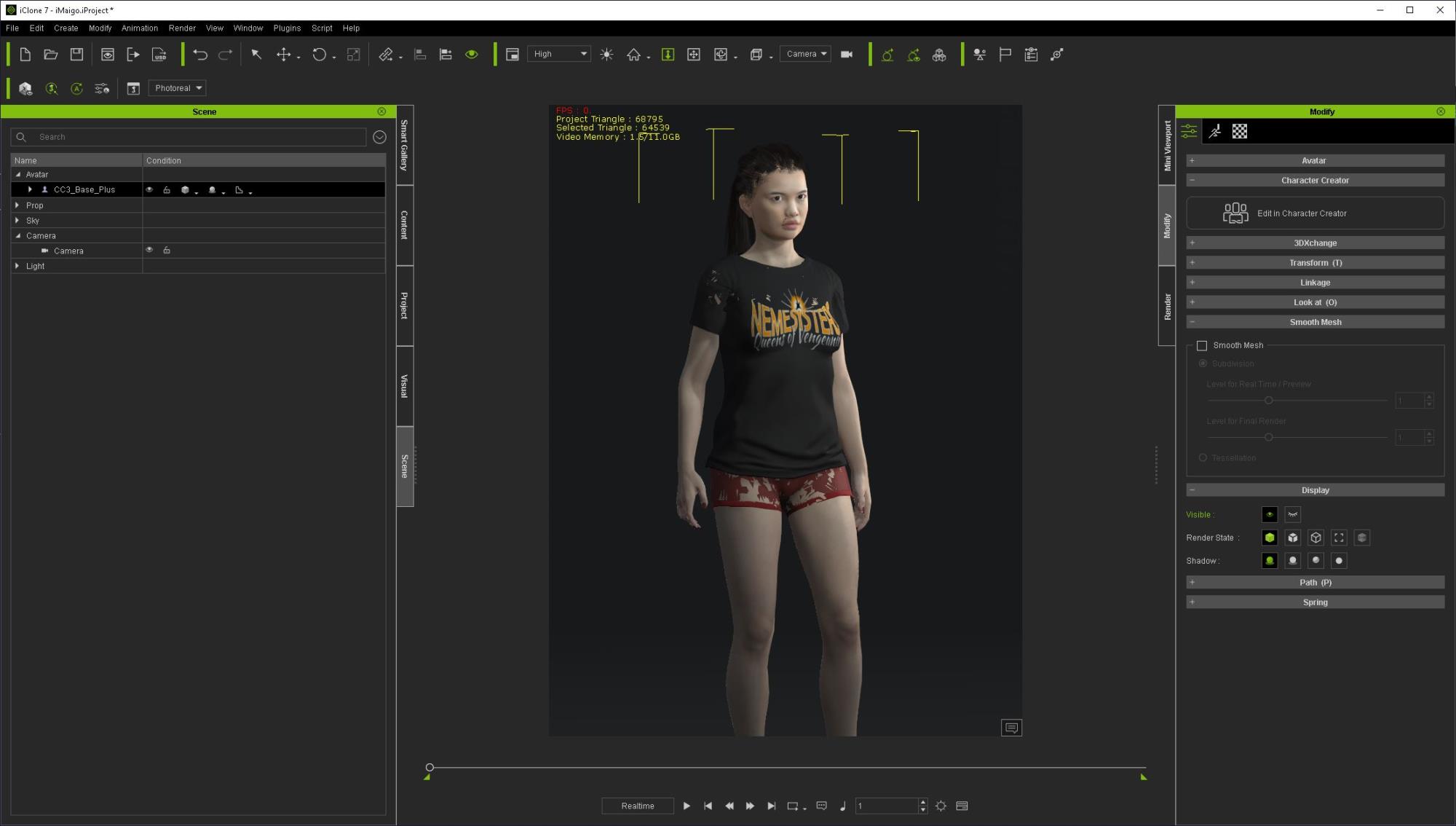Undo the last action

coord(200,55)
